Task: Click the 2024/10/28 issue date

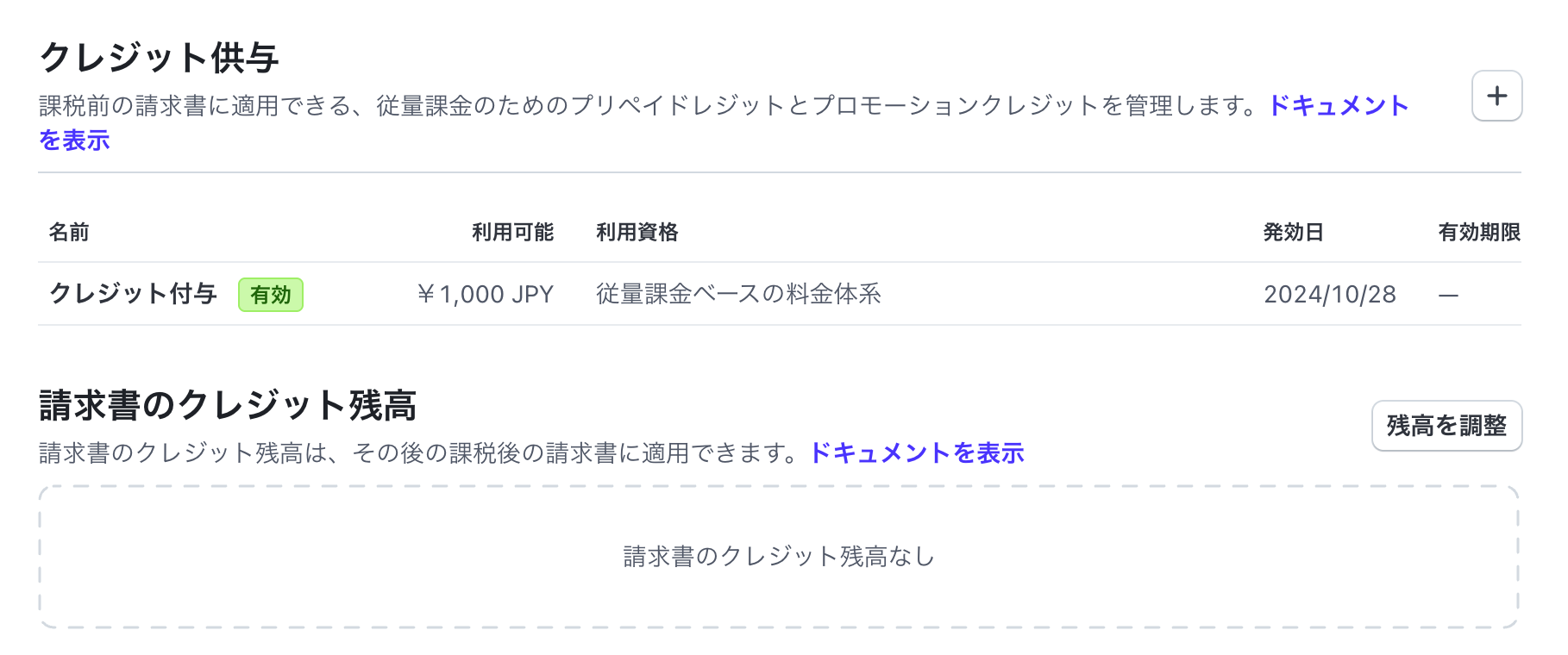Action: pos(1329,294)
